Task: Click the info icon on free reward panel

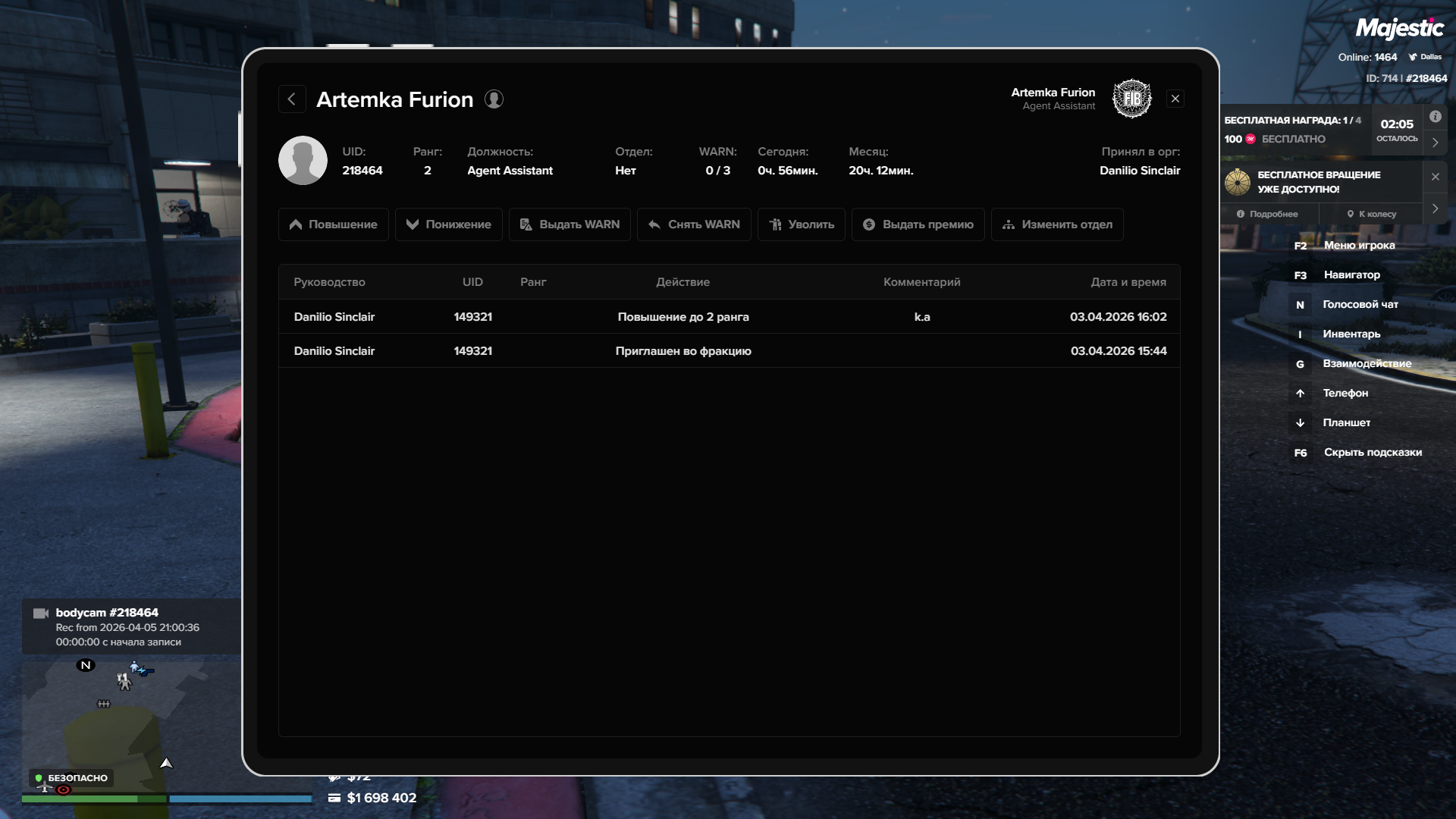Action: (x=1435, y=117)
